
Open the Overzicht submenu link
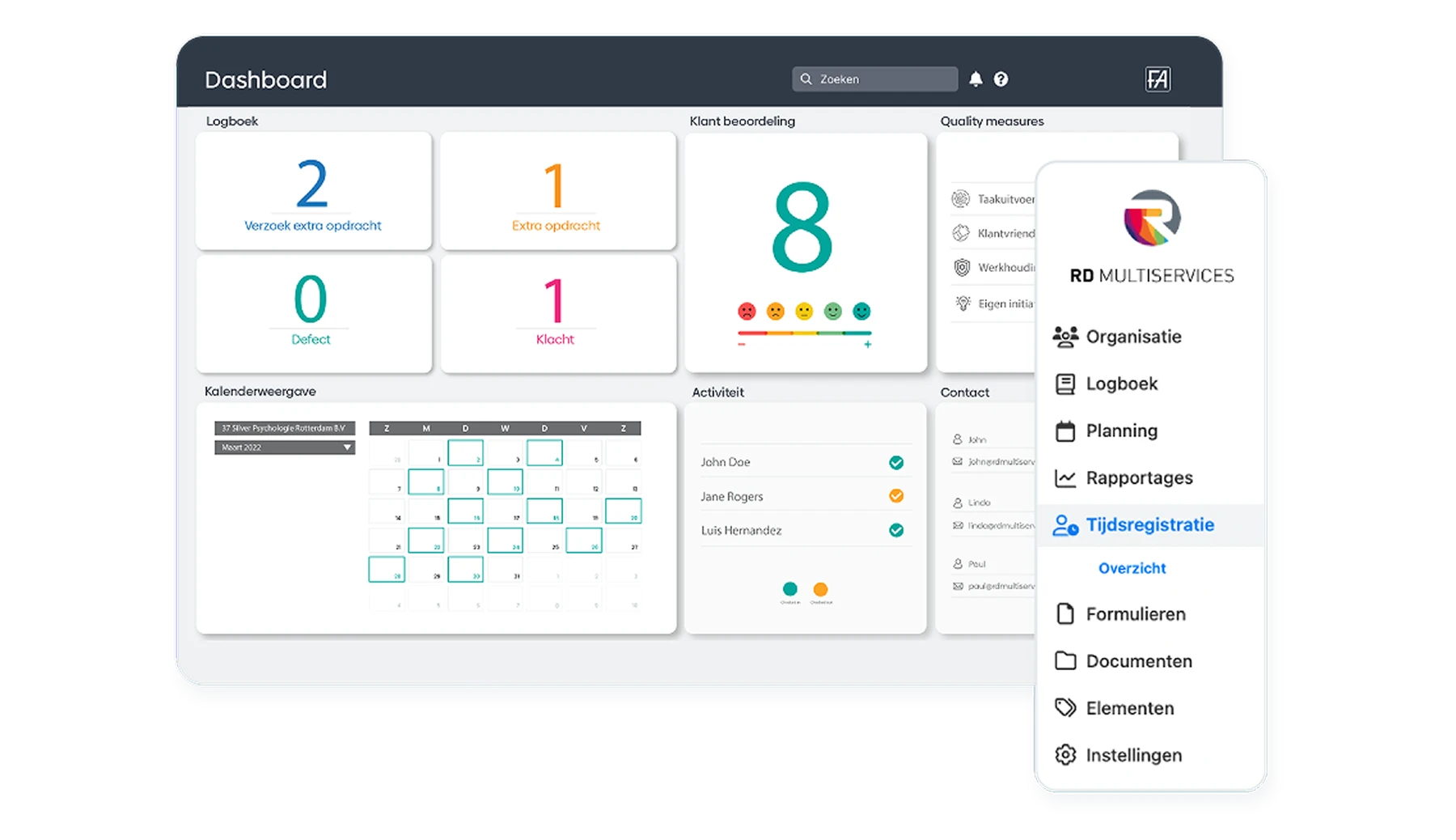pyautogui.click(x=1132, y=568)
